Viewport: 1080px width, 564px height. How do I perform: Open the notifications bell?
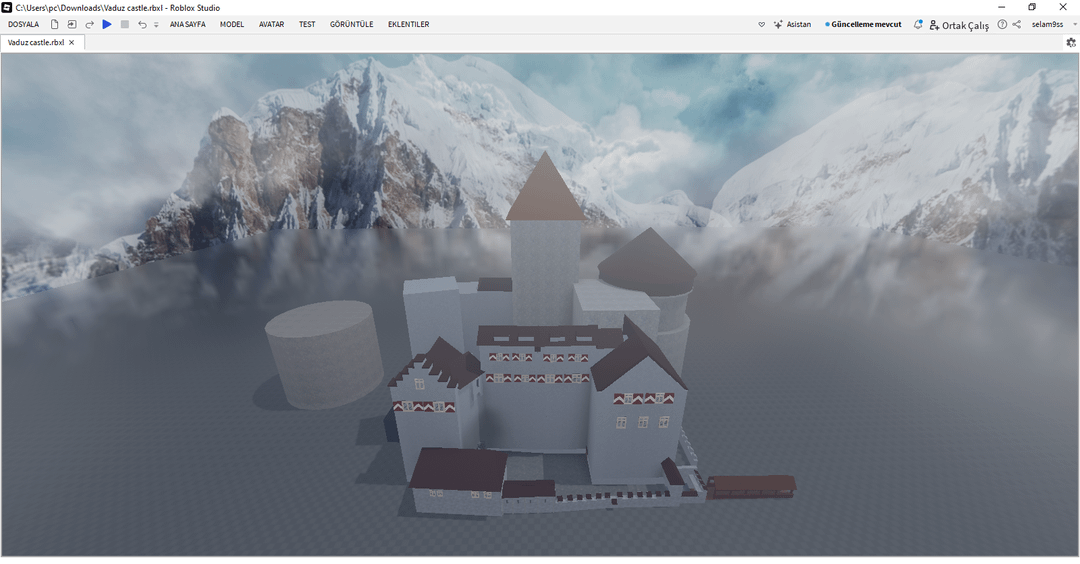click(918, 24)
